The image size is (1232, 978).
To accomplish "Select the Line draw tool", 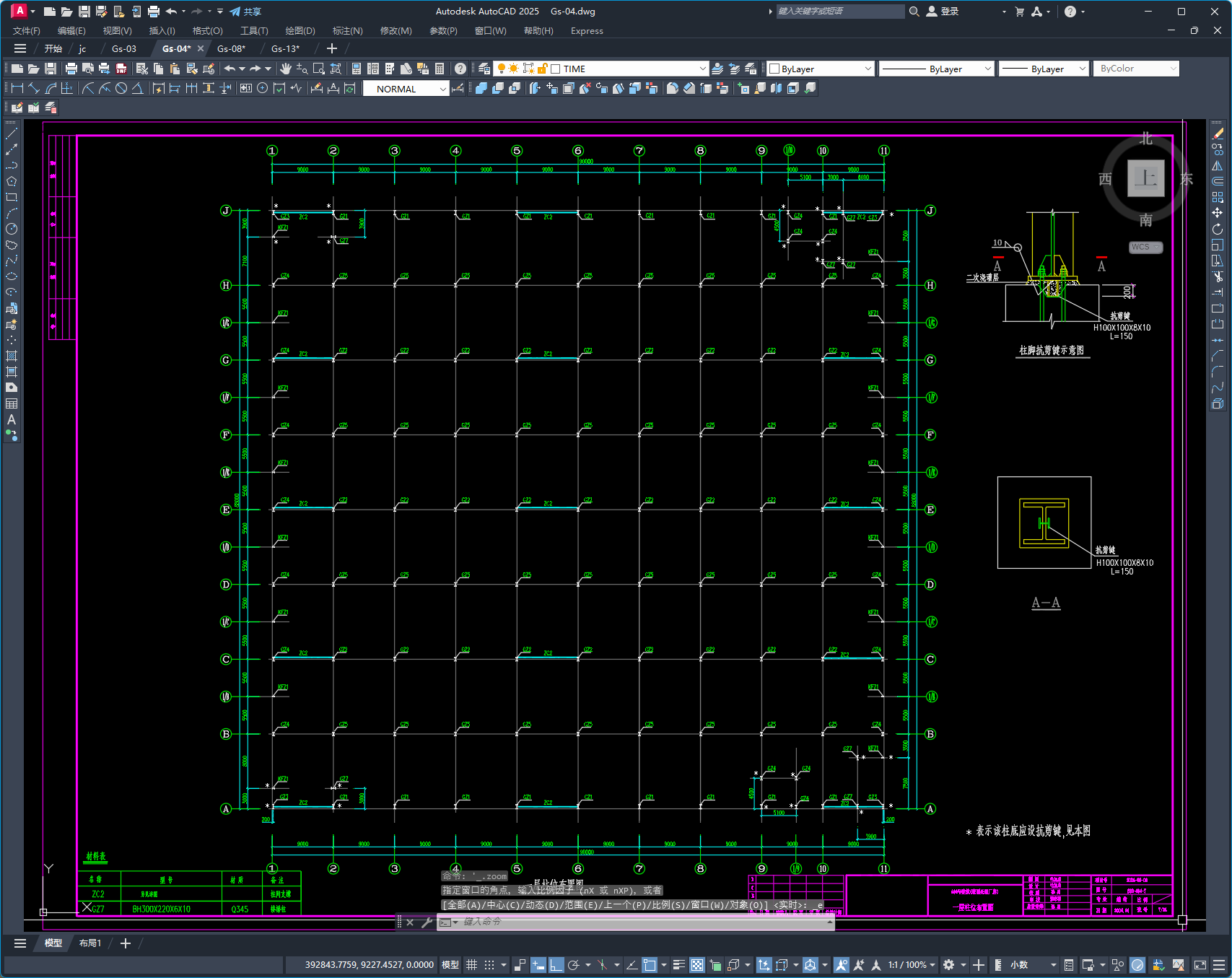I will tap(12, 134).
